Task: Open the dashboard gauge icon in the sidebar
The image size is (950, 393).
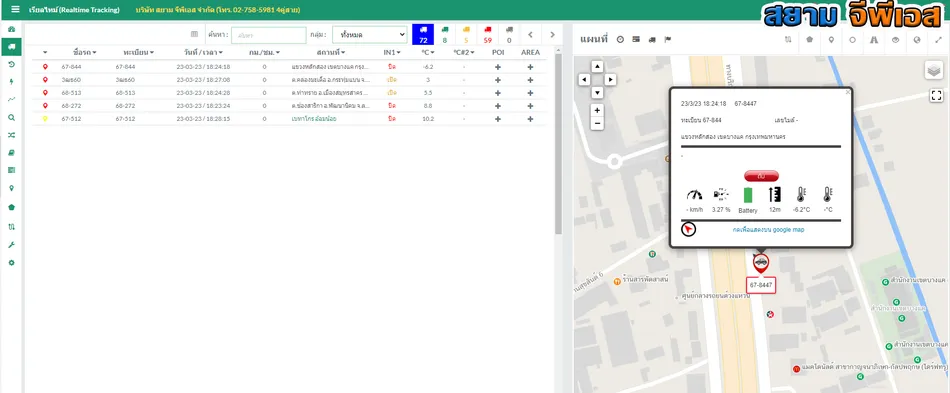Action: click(11, 29)
